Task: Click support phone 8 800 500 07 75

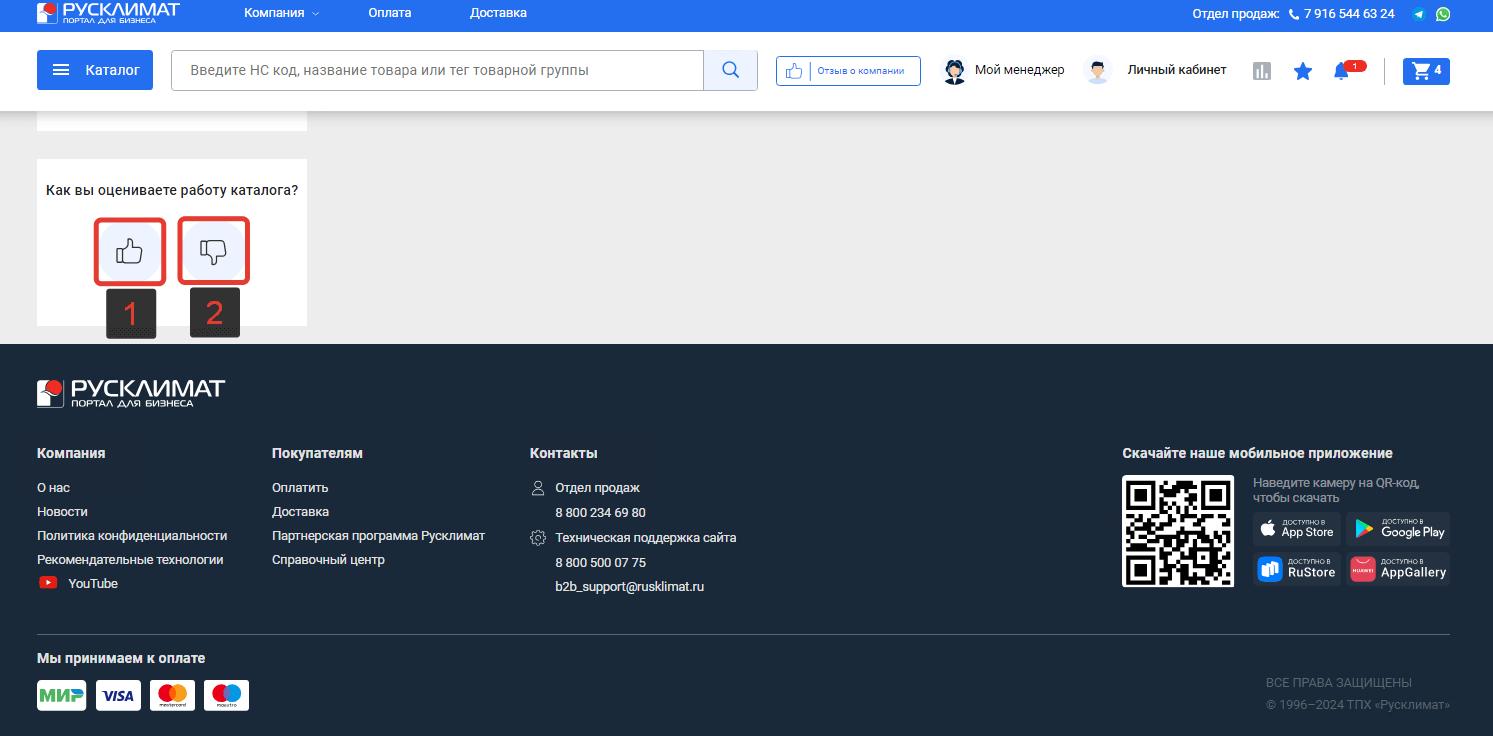Action: (600, 563)
